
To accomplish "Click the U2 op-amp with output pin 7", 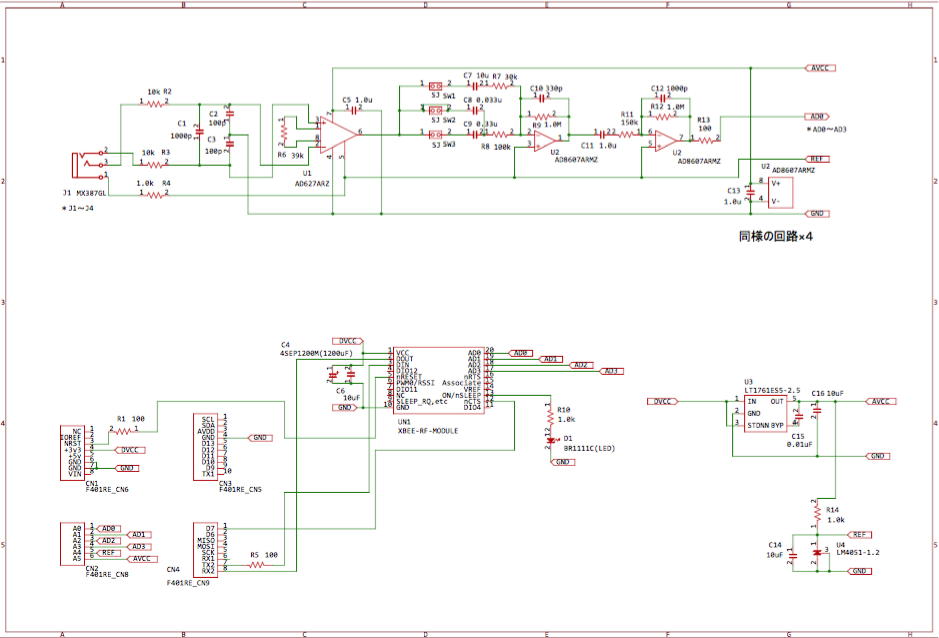I will click(665, 141).
